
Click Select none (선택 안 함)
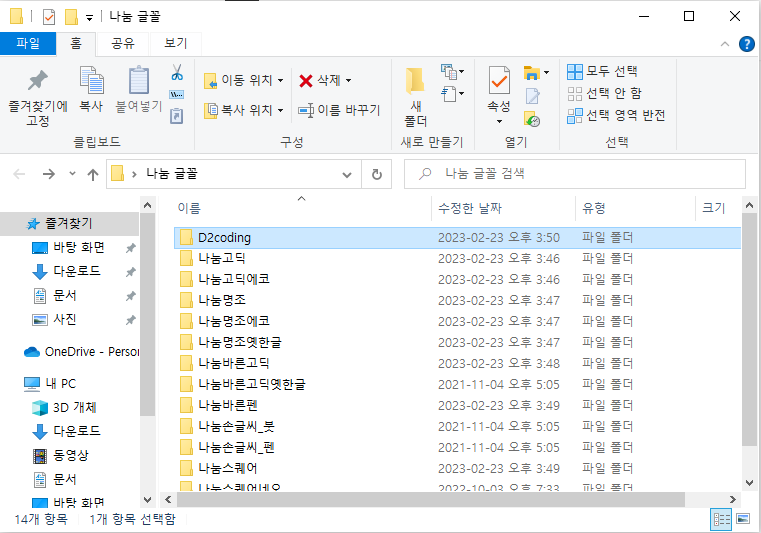coord(605,93)
